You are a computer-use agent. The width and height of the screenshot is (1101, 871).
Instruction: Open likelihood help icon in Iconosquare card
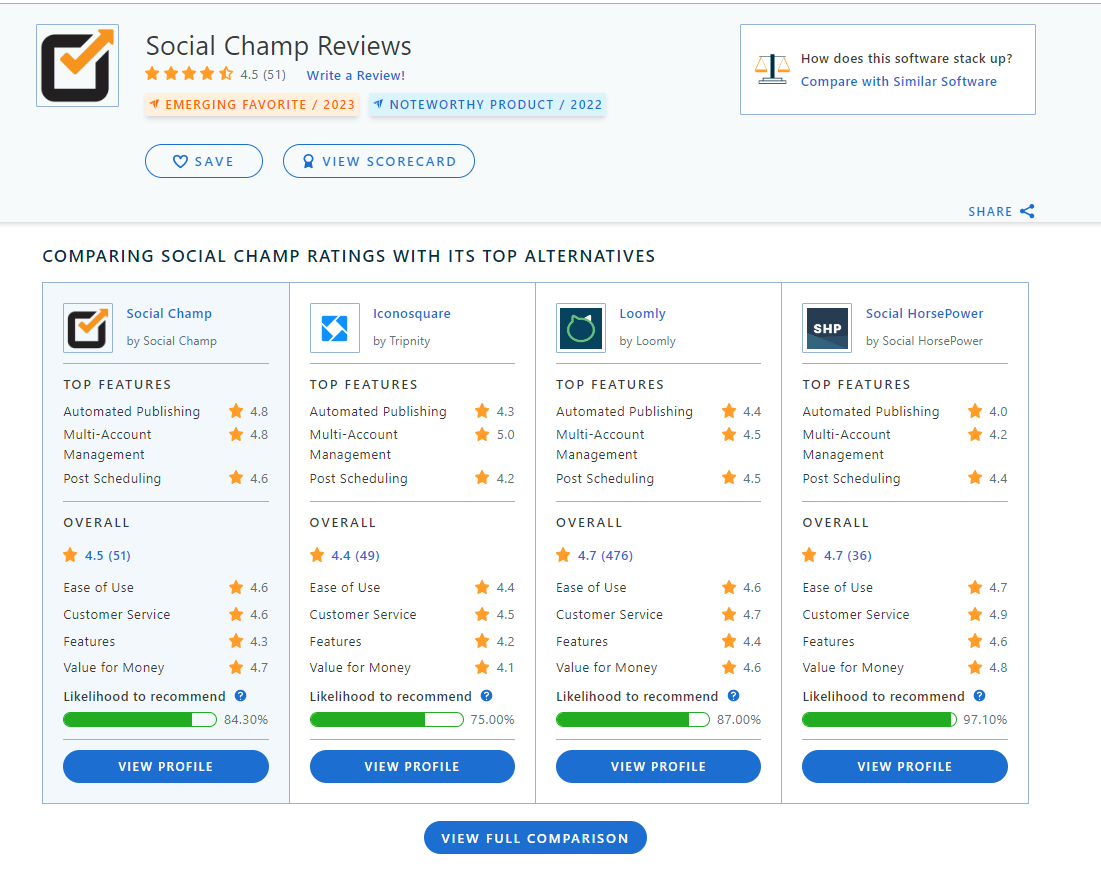487,696
